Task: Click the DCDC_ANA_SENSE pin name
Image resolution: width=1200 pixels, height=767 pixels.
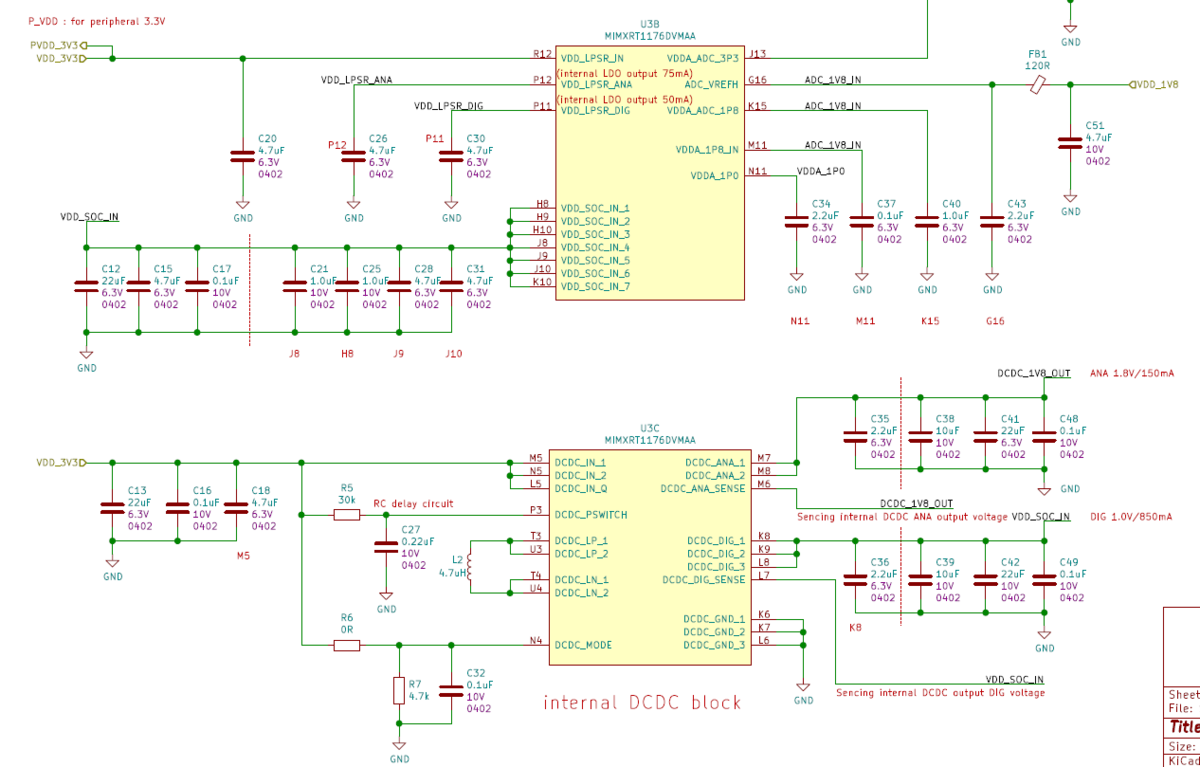Action: coord(703,489)
